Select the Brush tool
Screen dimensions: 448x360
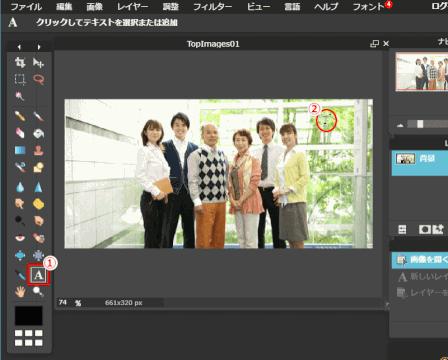(38, 116)
